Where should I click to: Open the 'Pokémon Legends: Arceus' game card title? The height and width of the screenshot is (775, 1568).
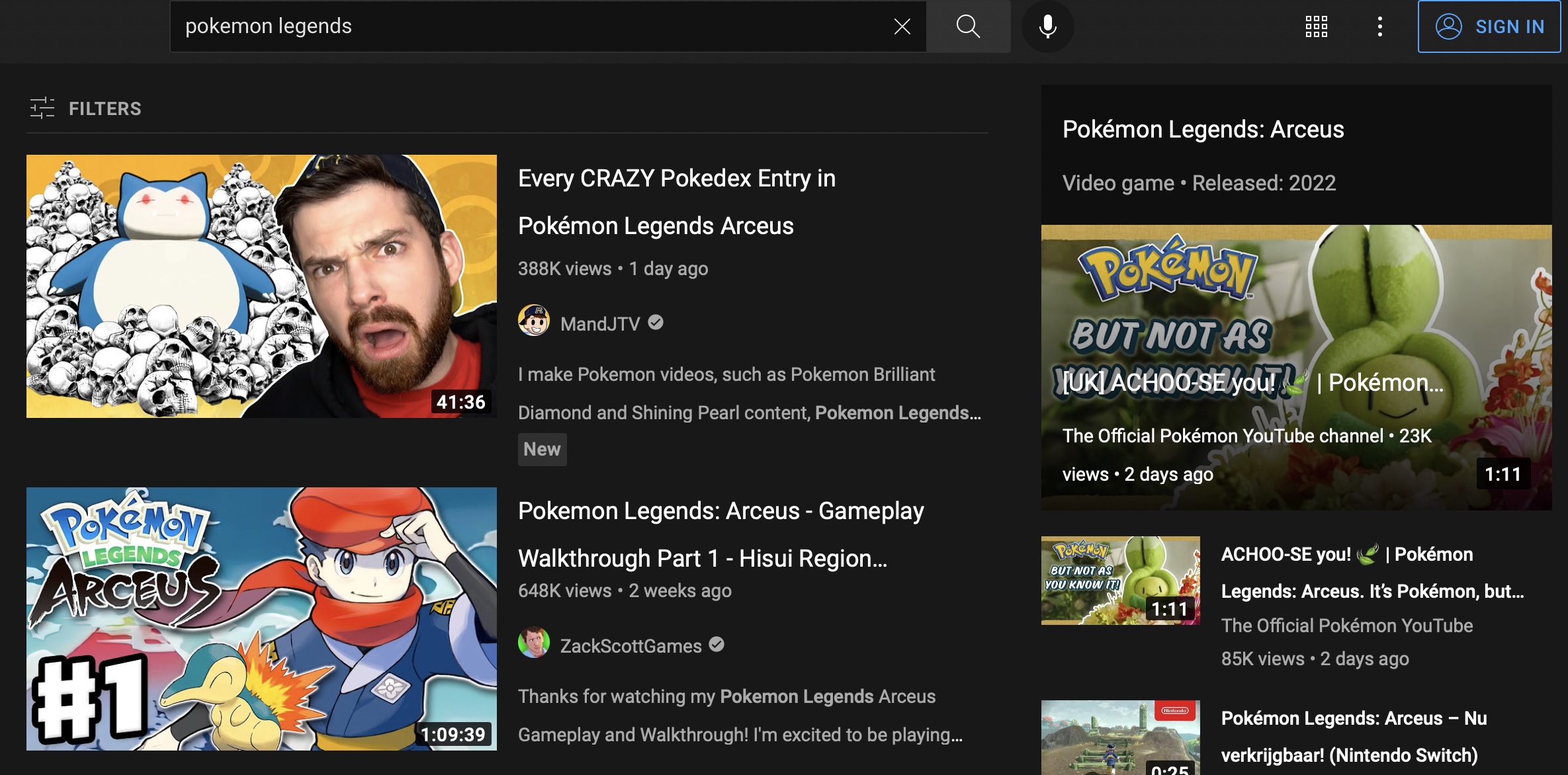point(1203,129)
